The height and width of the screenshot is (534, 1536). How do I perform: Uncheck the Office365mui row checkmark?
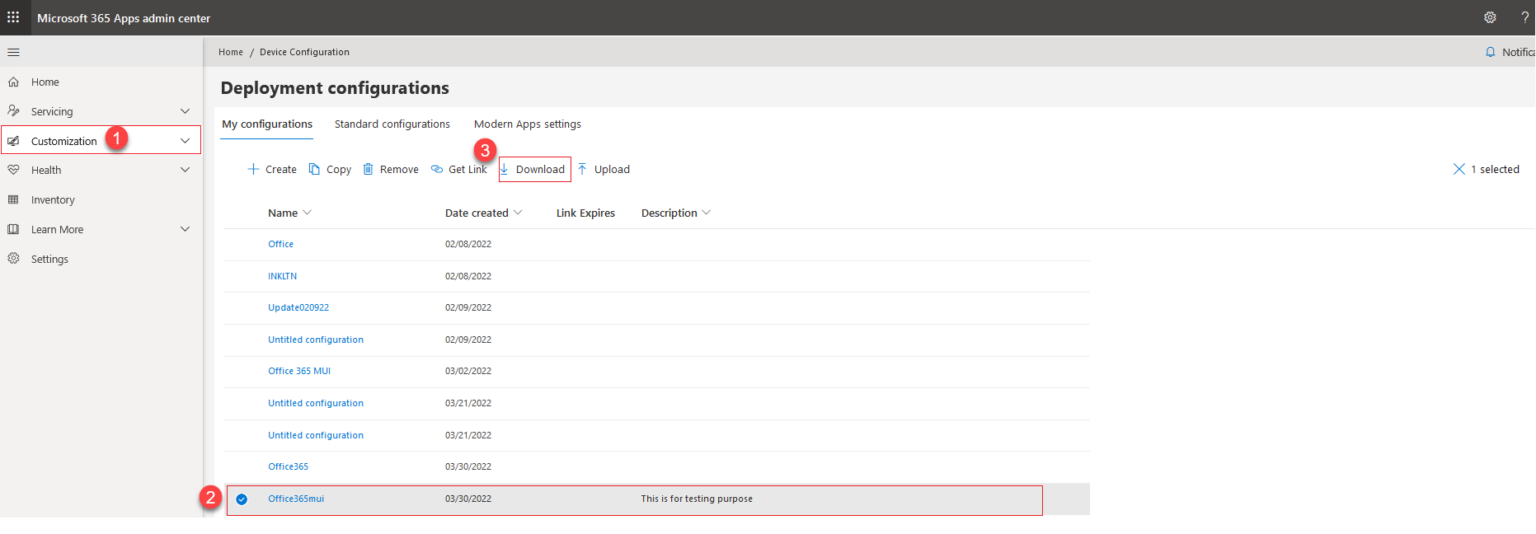tap(241, 499)
